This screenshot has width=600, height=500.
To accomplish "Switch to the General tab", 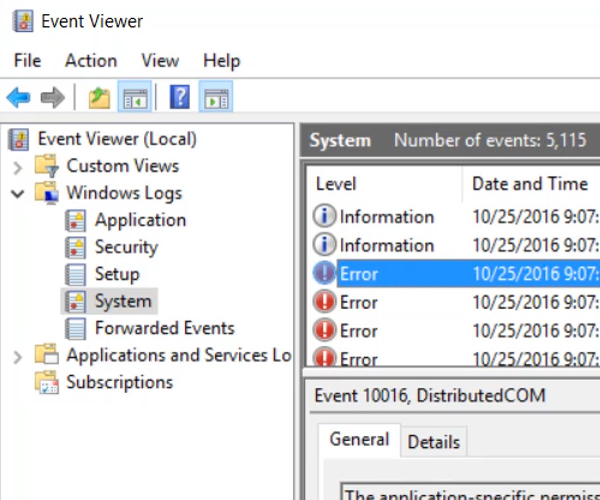I will (359, 439).
